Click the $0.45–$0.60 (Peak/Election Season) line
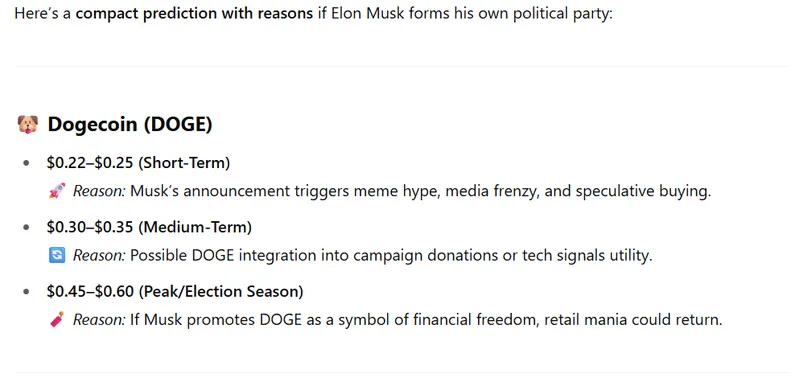 pos(175,292)
